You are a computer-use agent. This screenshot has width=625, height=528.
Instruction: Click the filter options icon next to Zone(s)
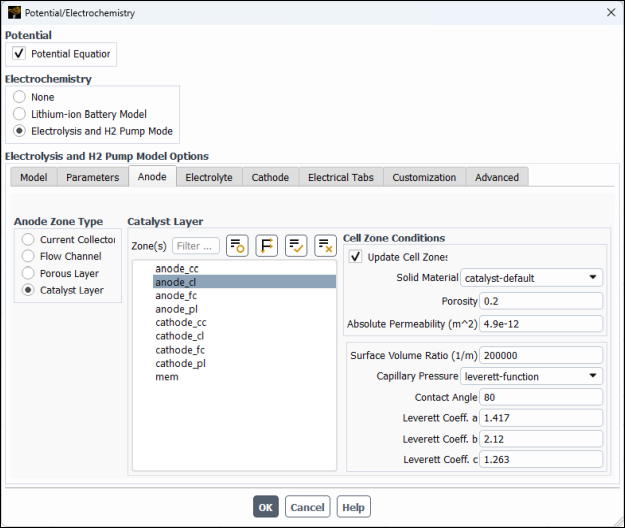click(x=237, y=245)
